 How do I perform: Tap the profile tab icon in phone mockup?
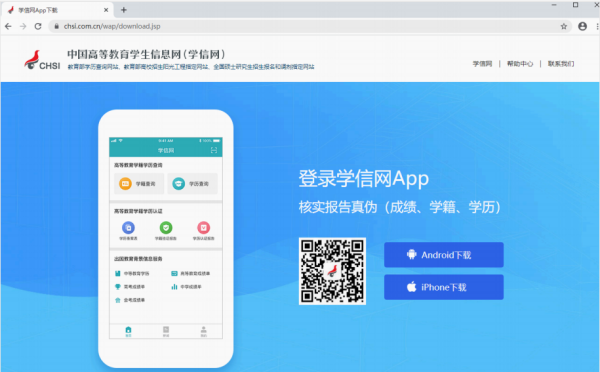(204, 331)
